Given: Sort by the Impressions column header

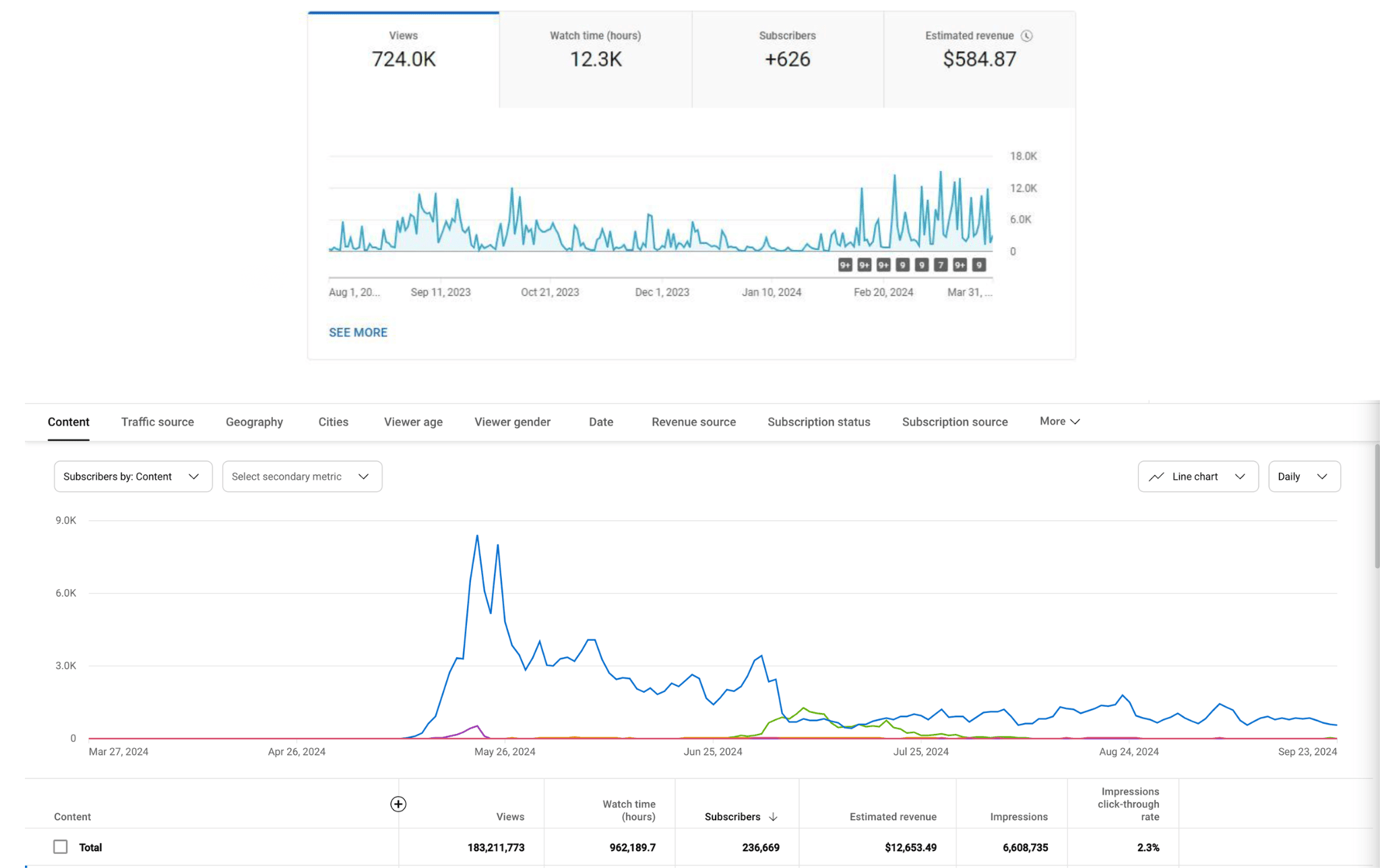Looking at the screenshot, I should (1018, 817).
